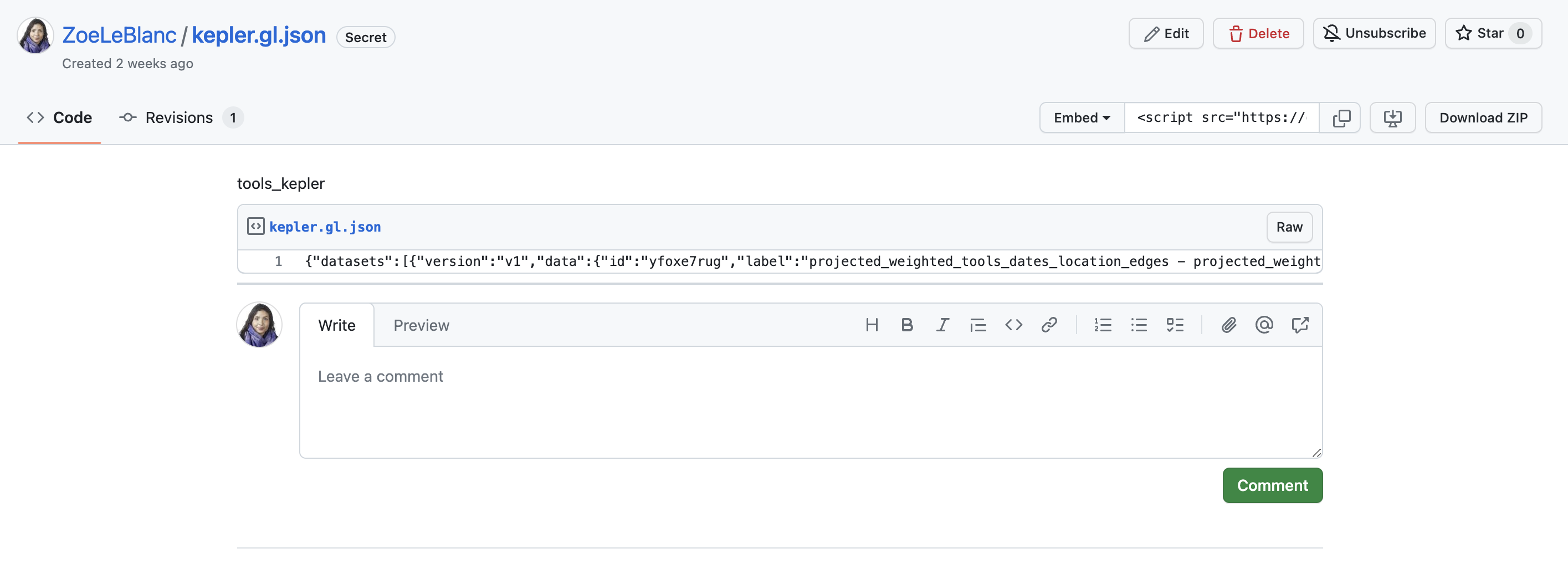This screenshot has width=1568, height=574.
Task: Insert code formatting in comment
Action: click(x=1013, y=325)
